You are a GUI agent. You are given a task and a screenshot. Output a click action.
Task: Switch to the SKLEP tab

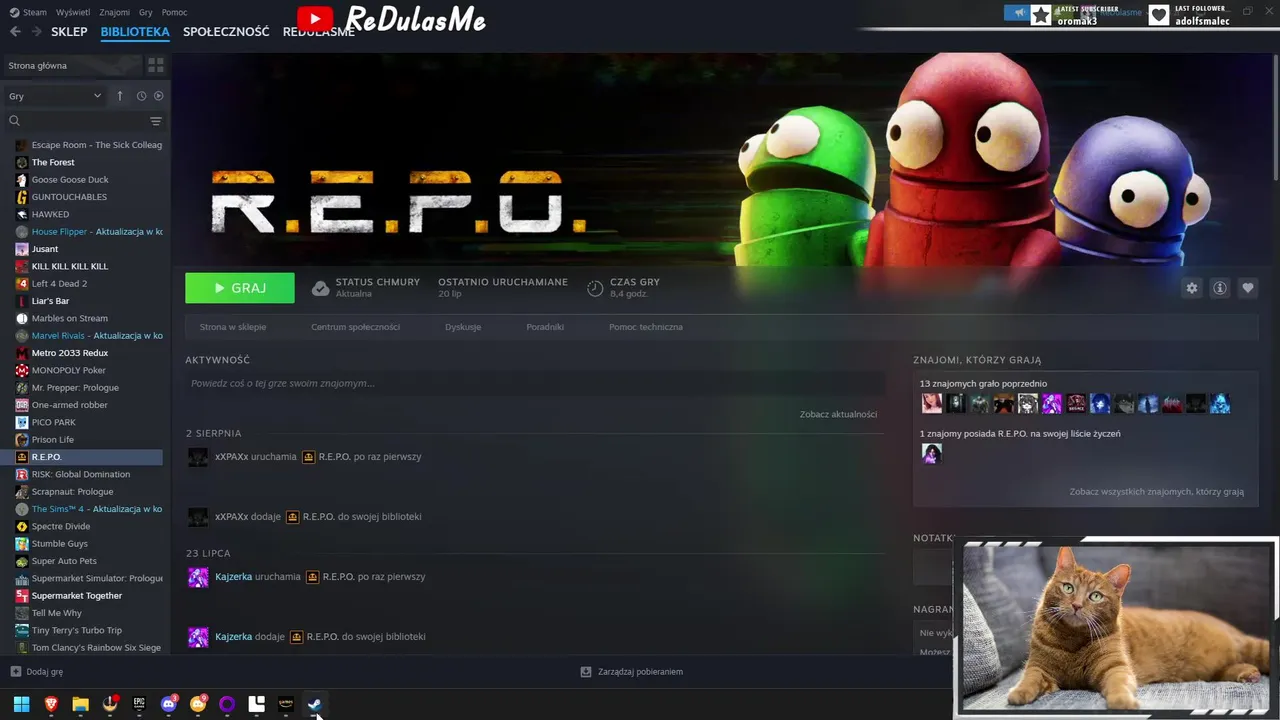pos(69,32)
